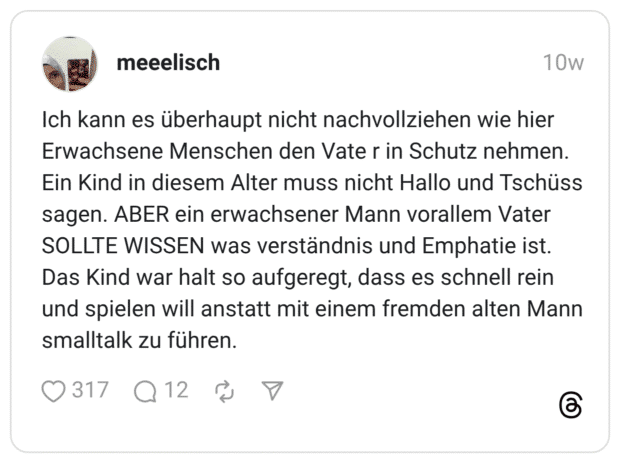
Task: Share the post via paper plane icon
Action: tap(271, 391)
